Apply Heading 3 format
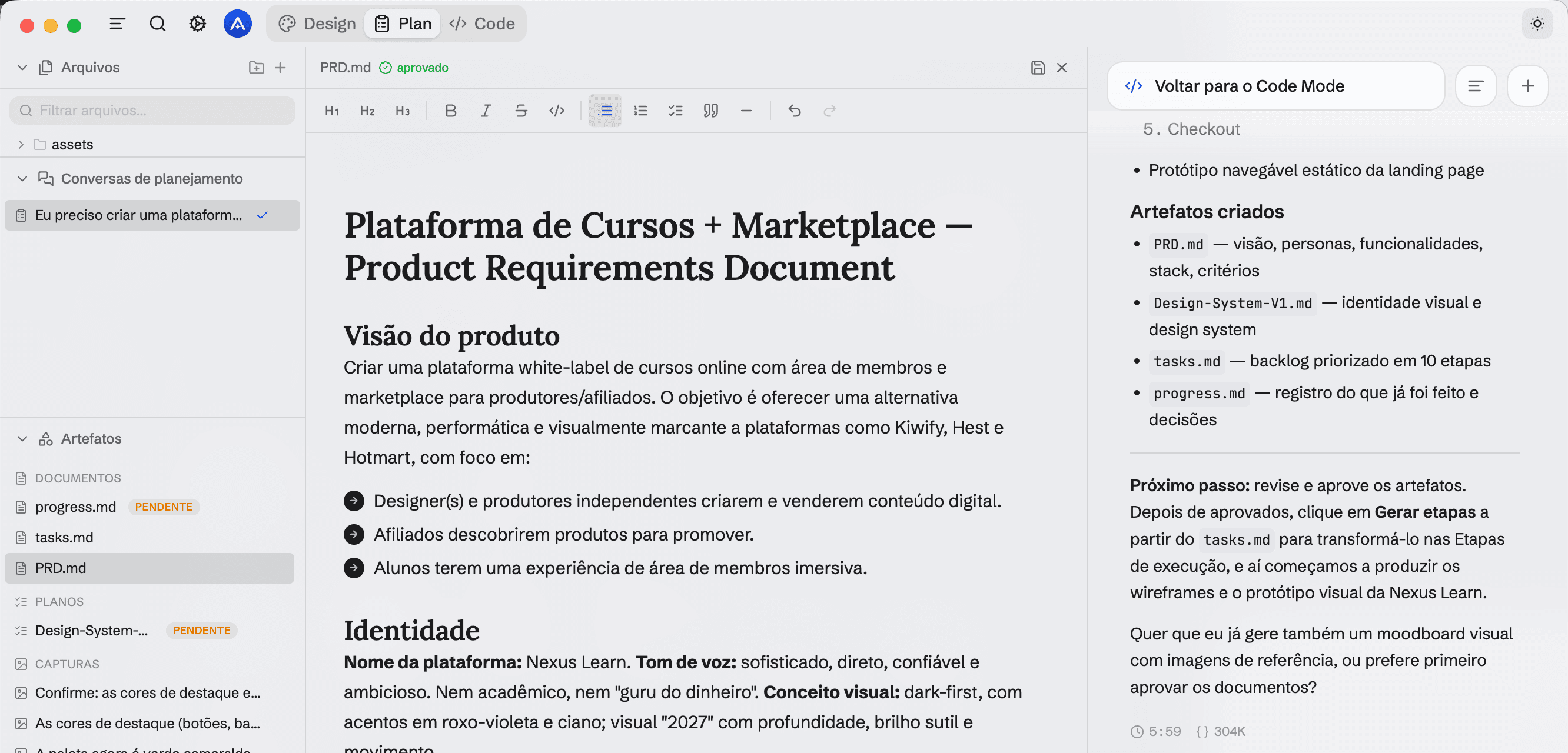Screen dimensions: 1568x753 403,111
